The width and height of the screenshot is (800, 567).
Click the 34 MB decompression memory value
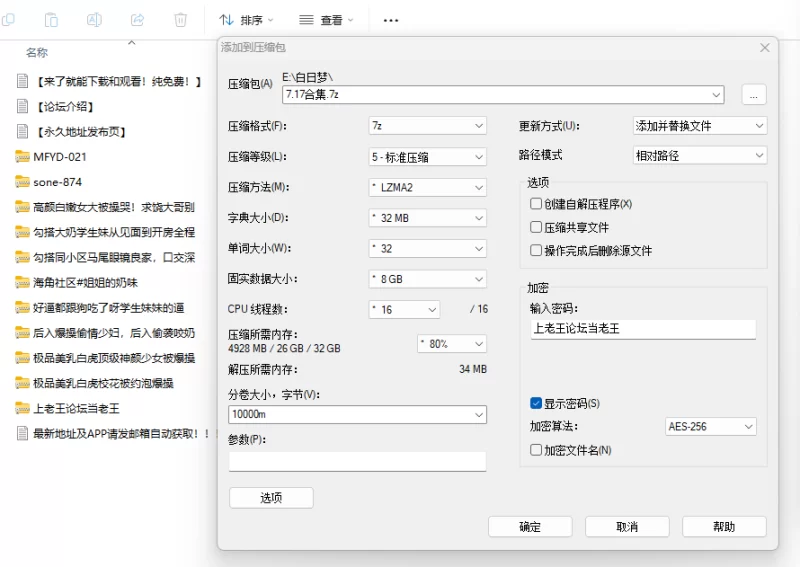click(473, 369)
